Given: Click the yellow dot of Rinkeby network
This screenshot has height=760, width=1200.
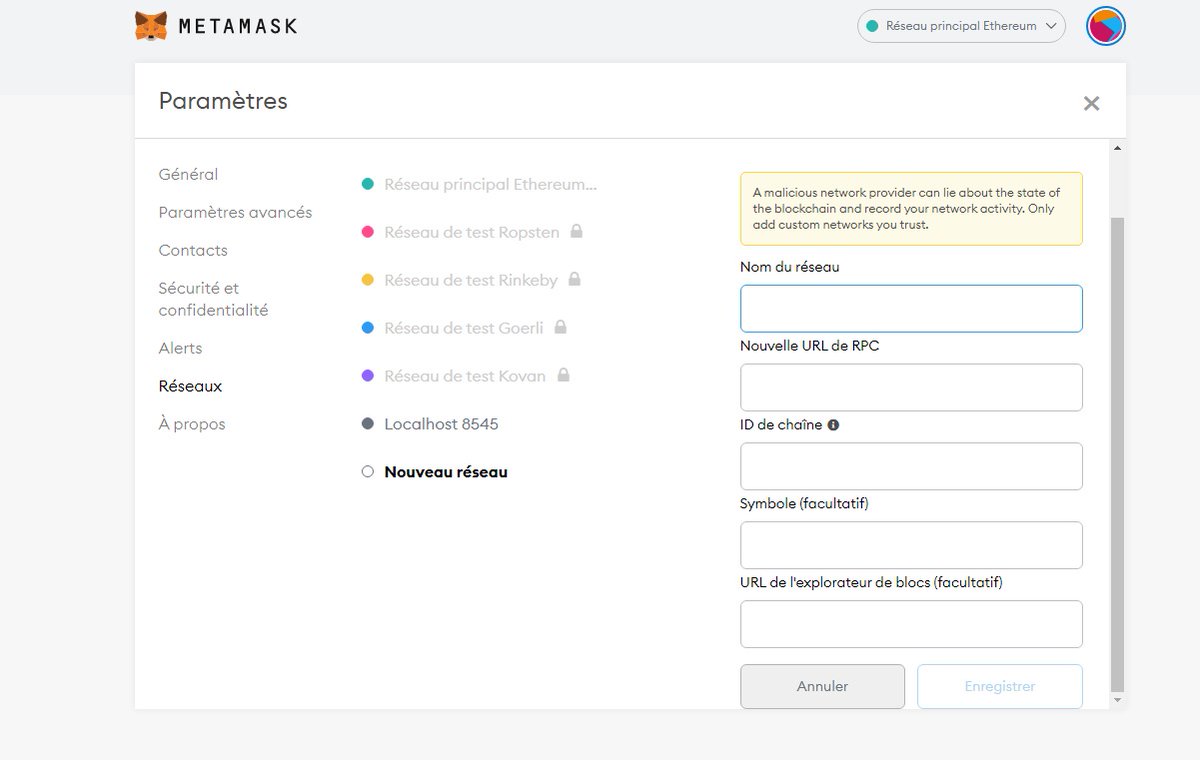Looking at the screenshot, I should 367,280.
